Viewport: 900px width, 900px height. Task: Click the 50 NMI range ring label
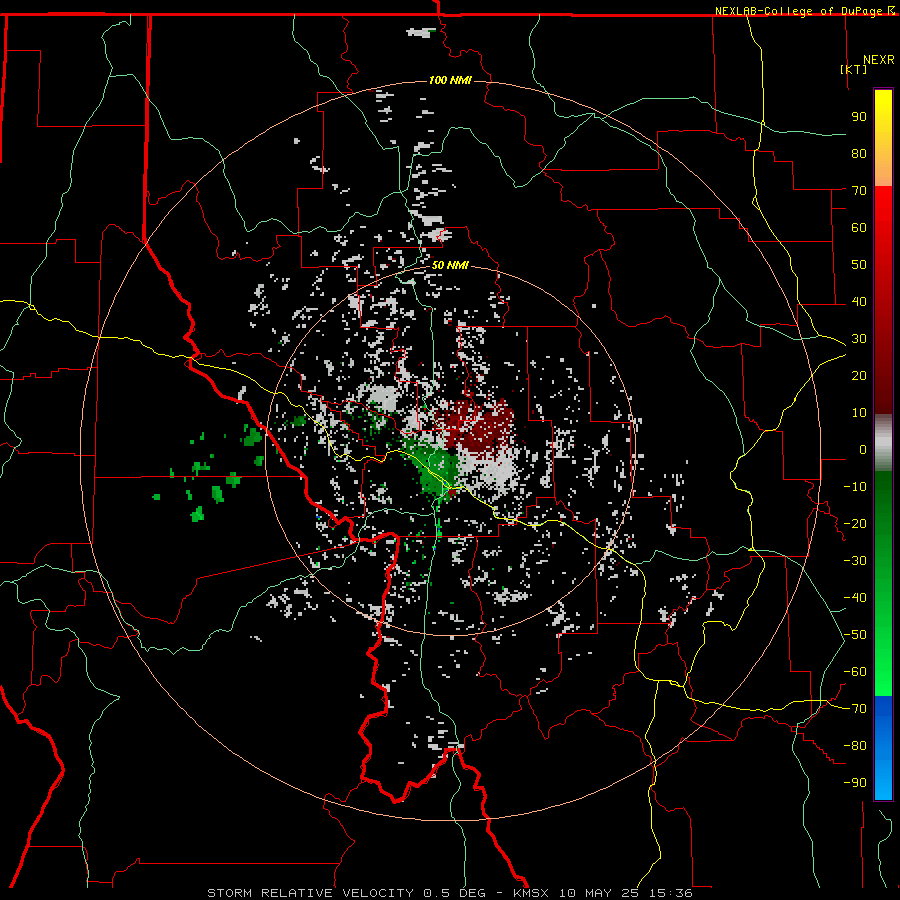(450, 265)
